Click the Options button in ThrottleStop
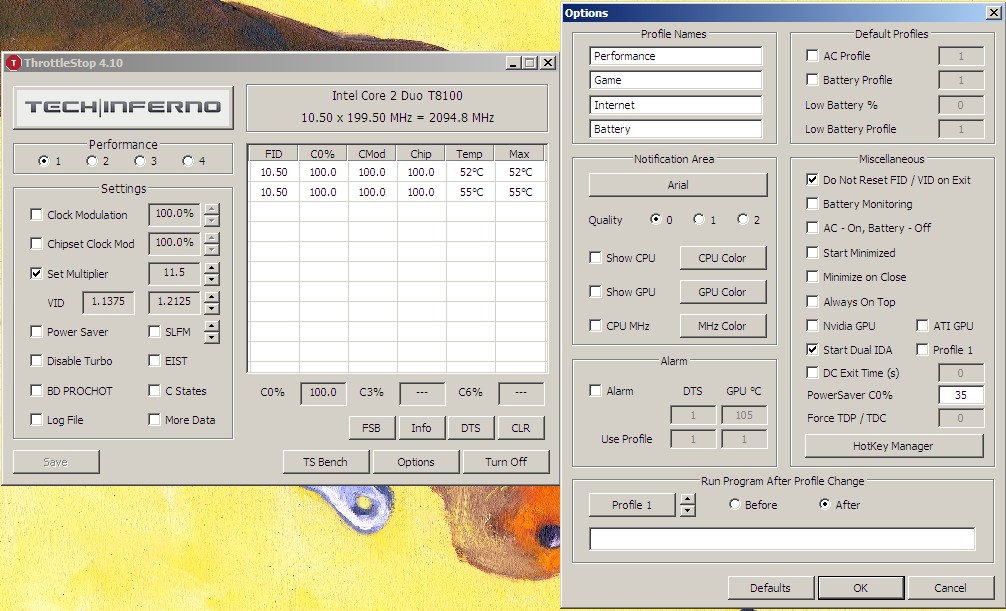 point(416,462)
